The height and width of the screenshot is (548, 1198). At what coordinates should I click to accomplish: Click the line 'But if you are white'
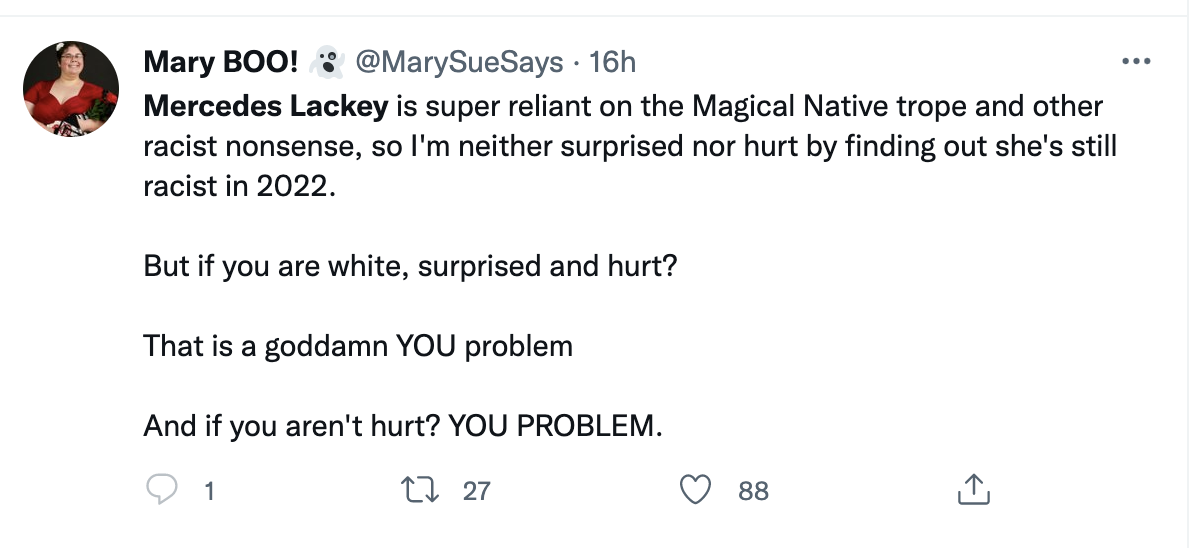click(x=410, y=267)
